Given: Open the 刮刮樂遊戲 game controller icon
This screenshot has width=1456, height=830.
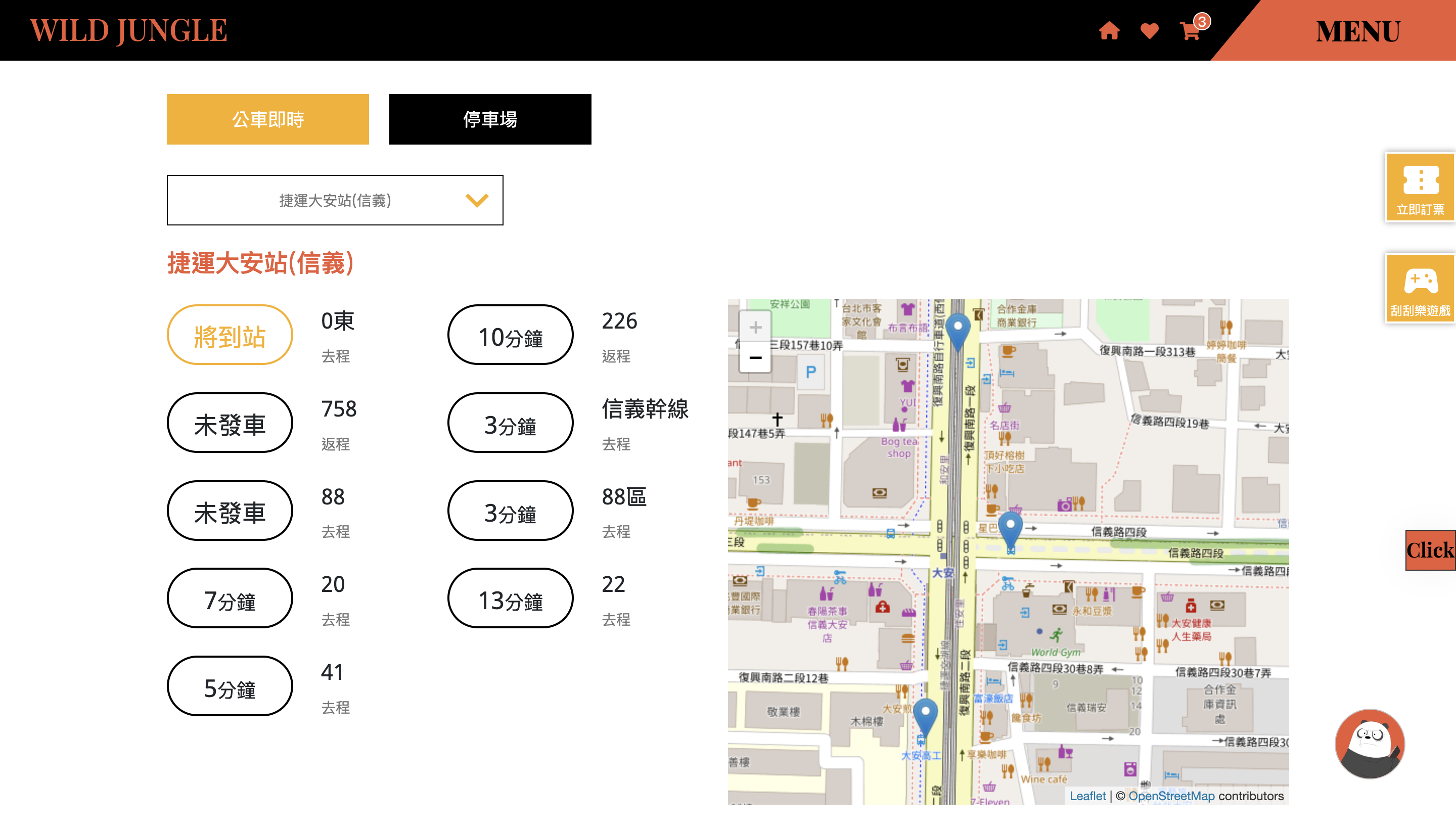Looking at the screenshot, I should 1421,289.
